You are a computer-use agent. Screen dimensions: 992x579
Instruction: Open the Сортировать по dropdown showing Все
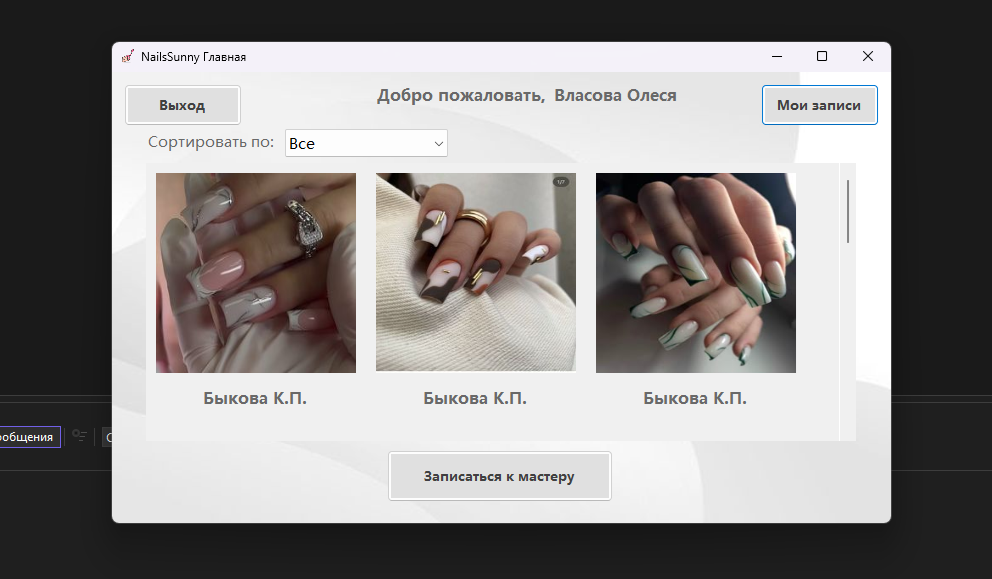(366, 143)
